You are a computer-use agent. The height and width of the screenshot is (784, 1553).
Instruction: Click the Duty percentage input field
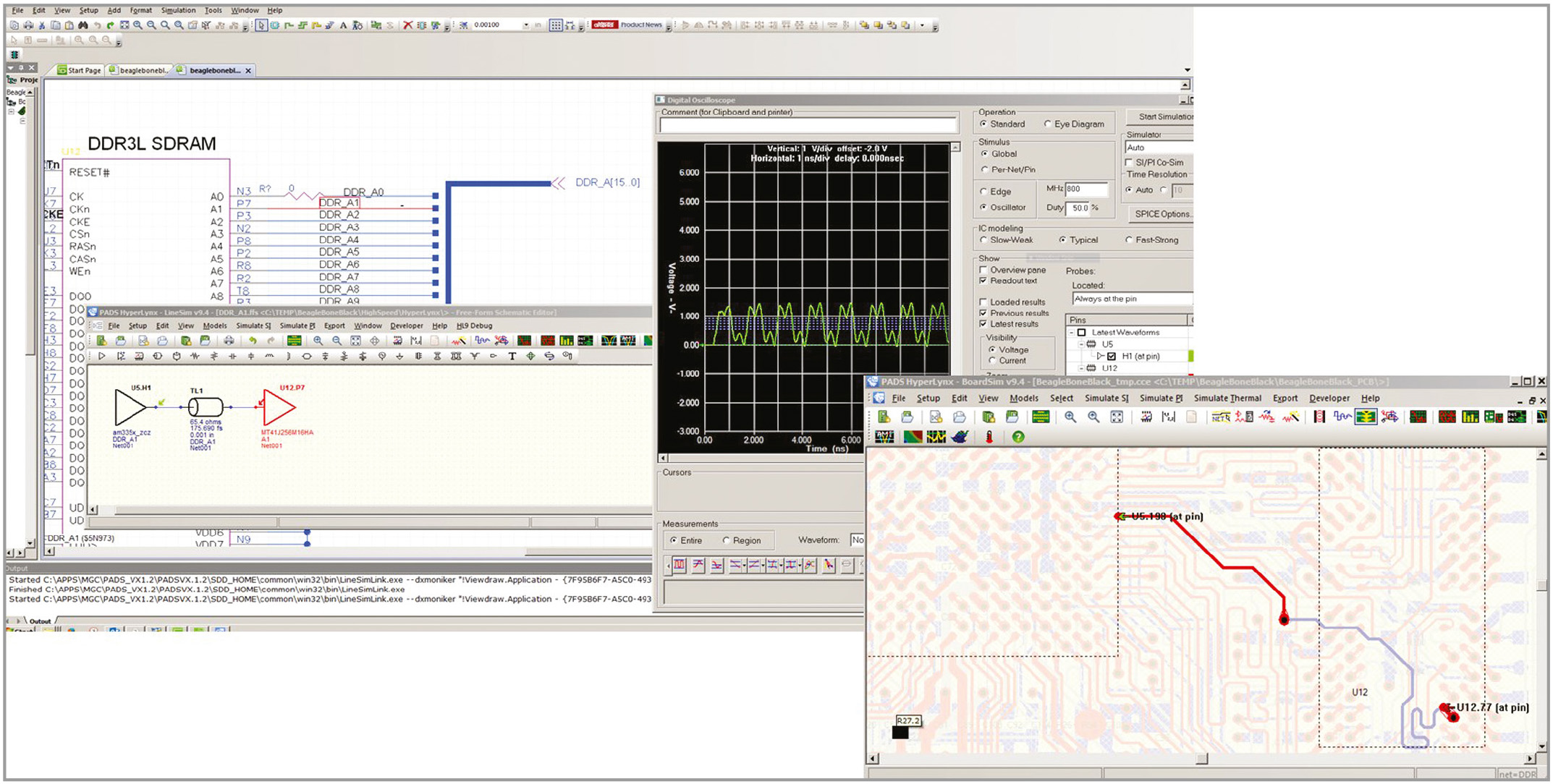[x=1078, y=208]
